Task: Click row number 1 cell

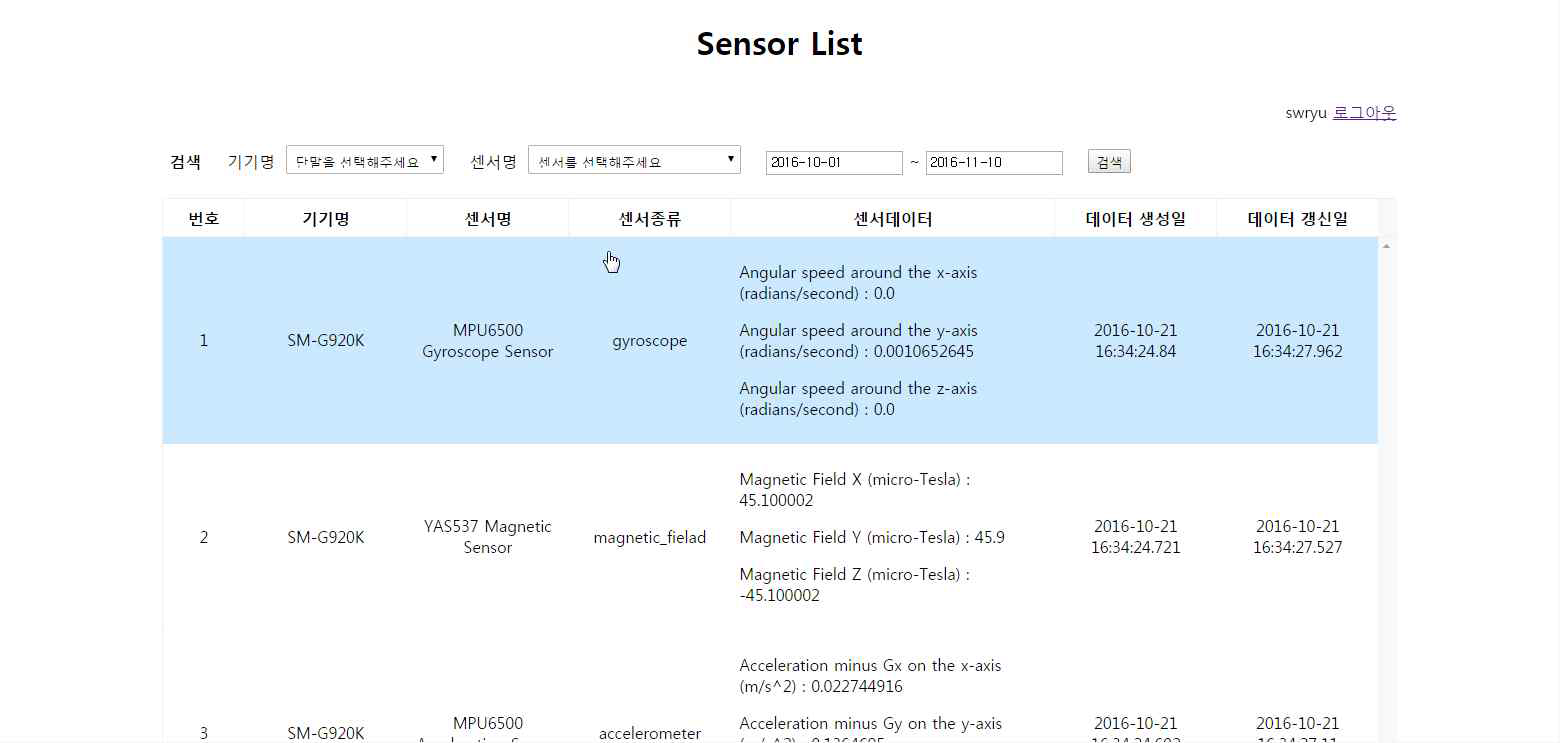Action: pyautogui.click(x=204, y=341)
